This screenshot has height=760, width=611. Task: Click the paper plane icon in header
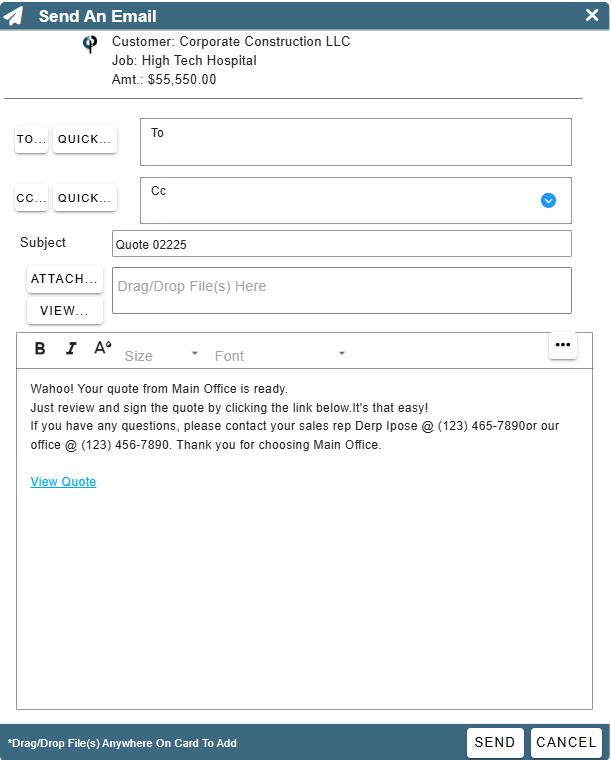(x=14, y=16)
